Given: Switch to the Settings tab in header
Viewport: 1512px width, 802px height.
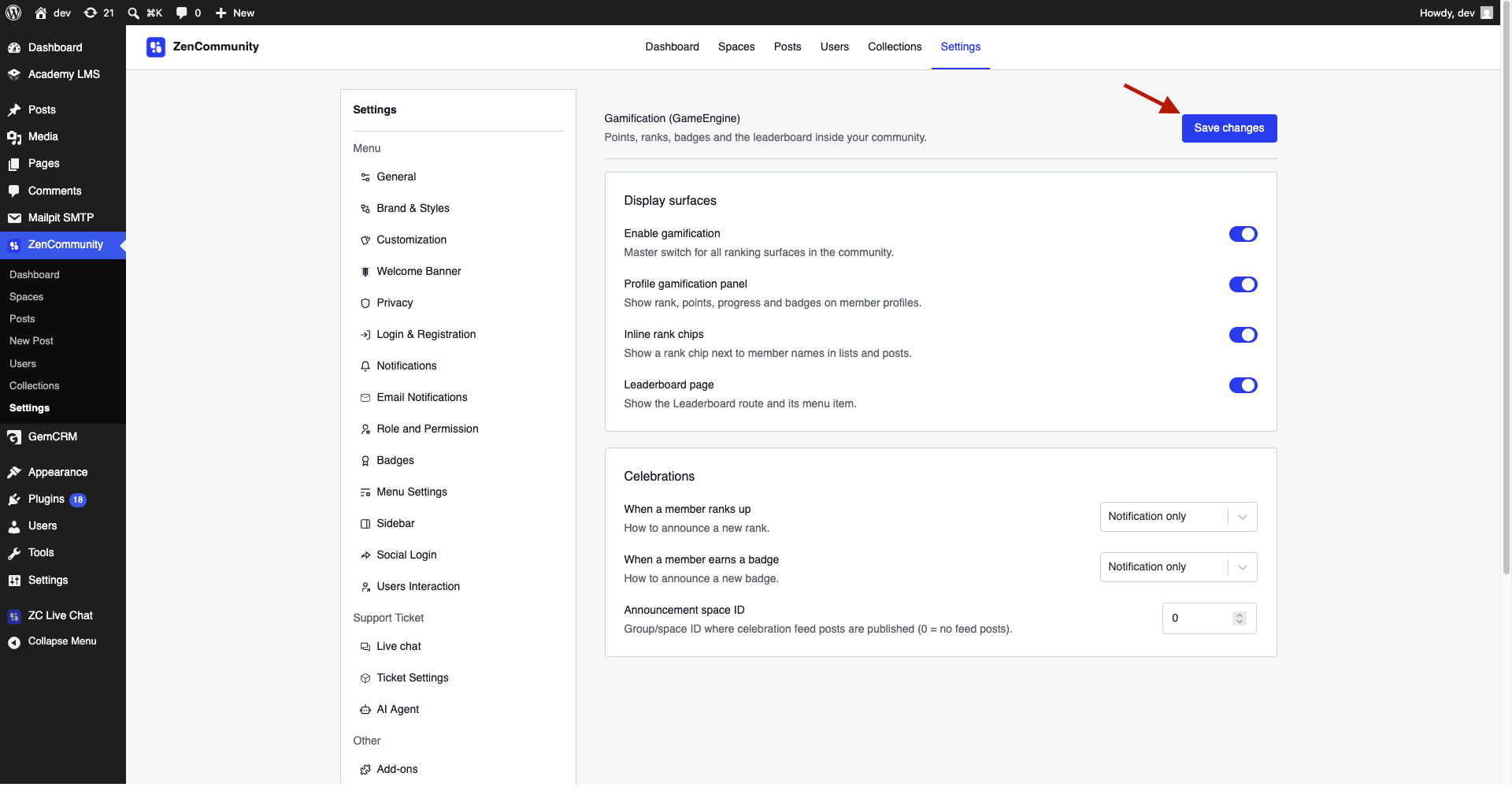Looking at the screenshot, I should [961, 47].
